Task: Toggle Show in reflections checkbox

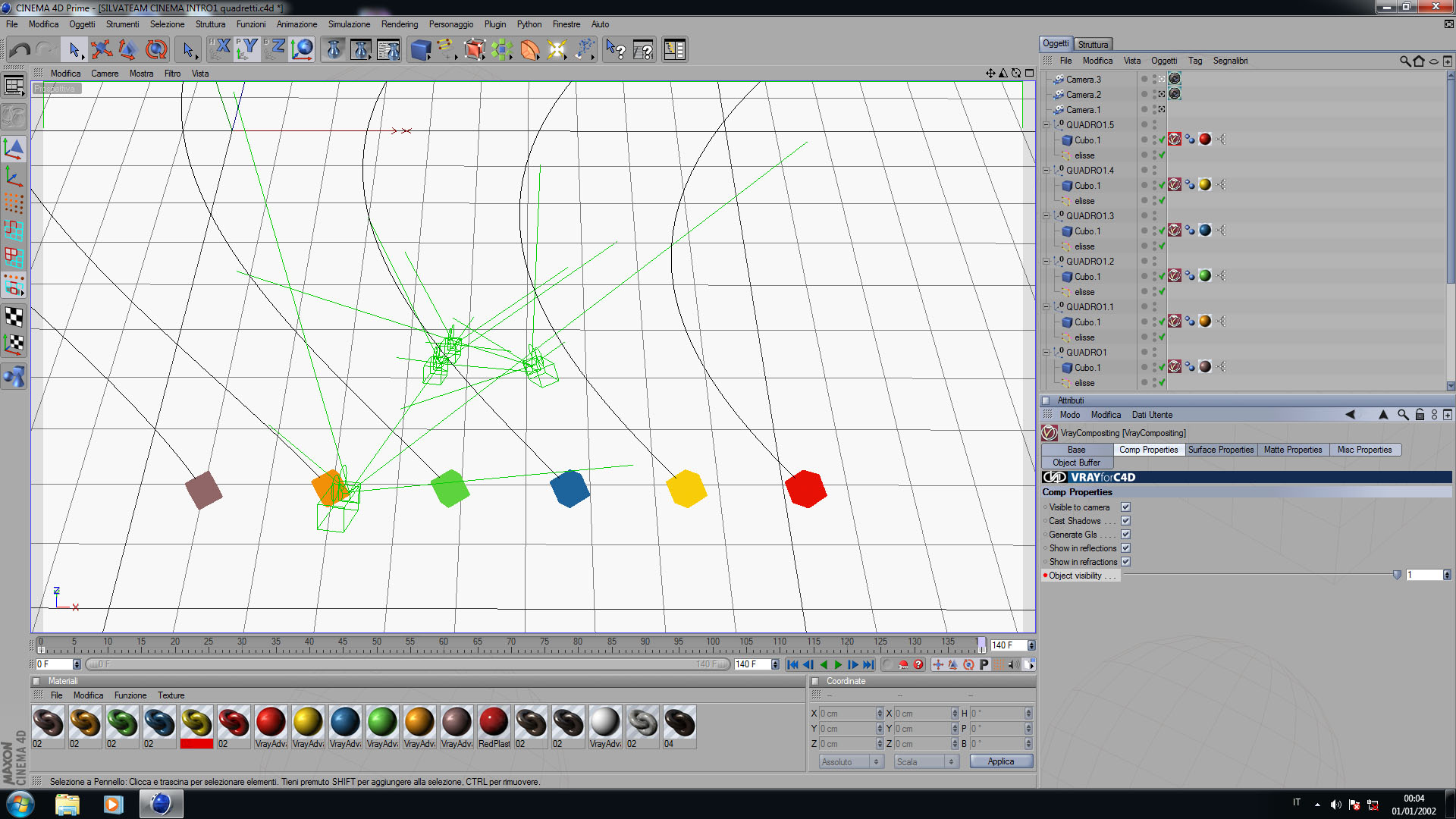Action: 1125,548
